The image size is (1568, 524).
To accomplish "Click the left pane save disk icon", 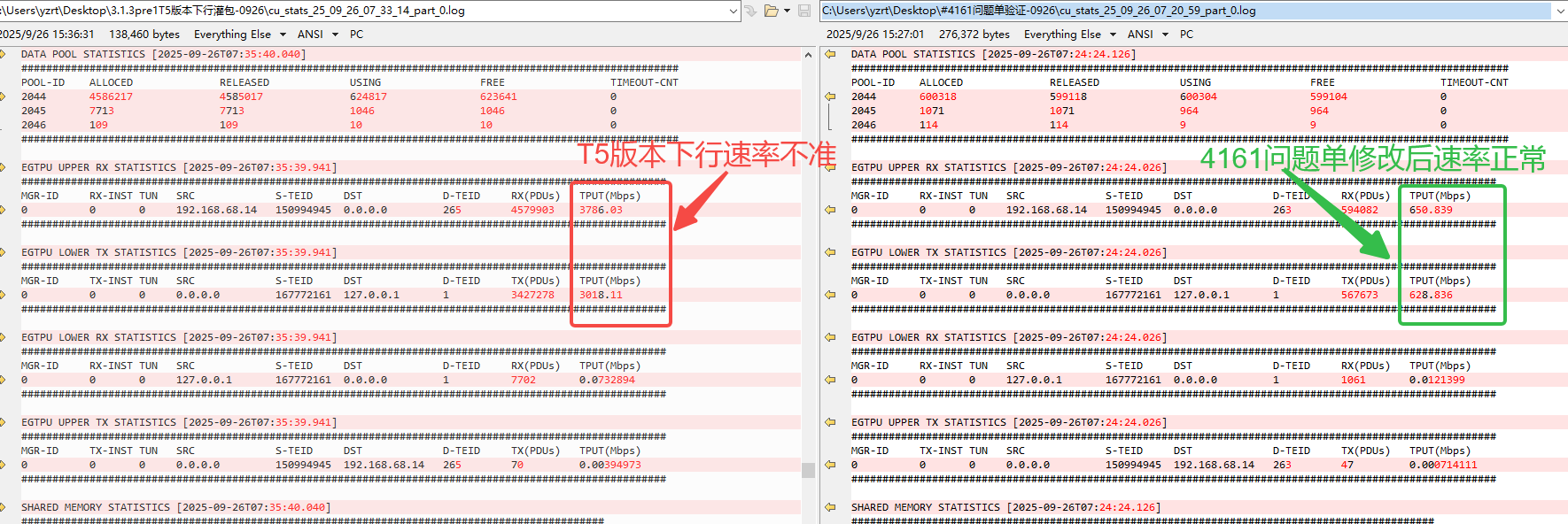I will click(x=804, y=11).
